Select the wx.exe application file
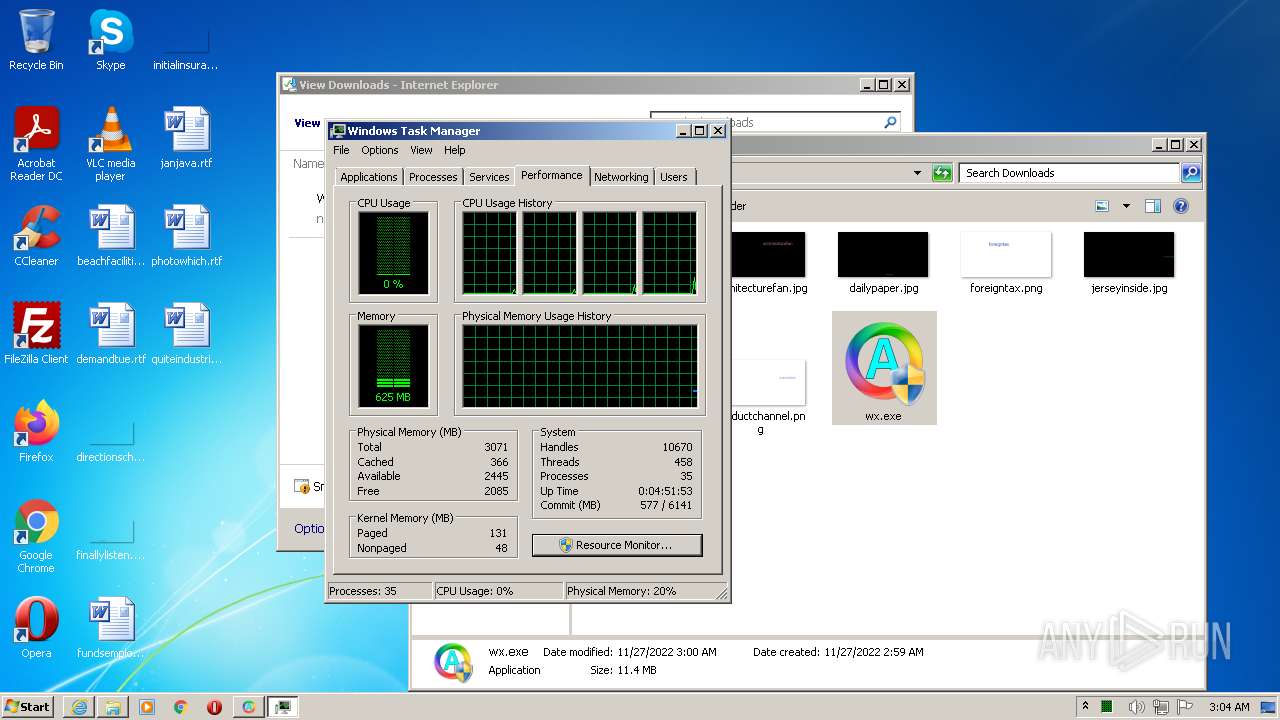Image resolution: width=1280 pixels, height=720 pixels. point(884,367)
